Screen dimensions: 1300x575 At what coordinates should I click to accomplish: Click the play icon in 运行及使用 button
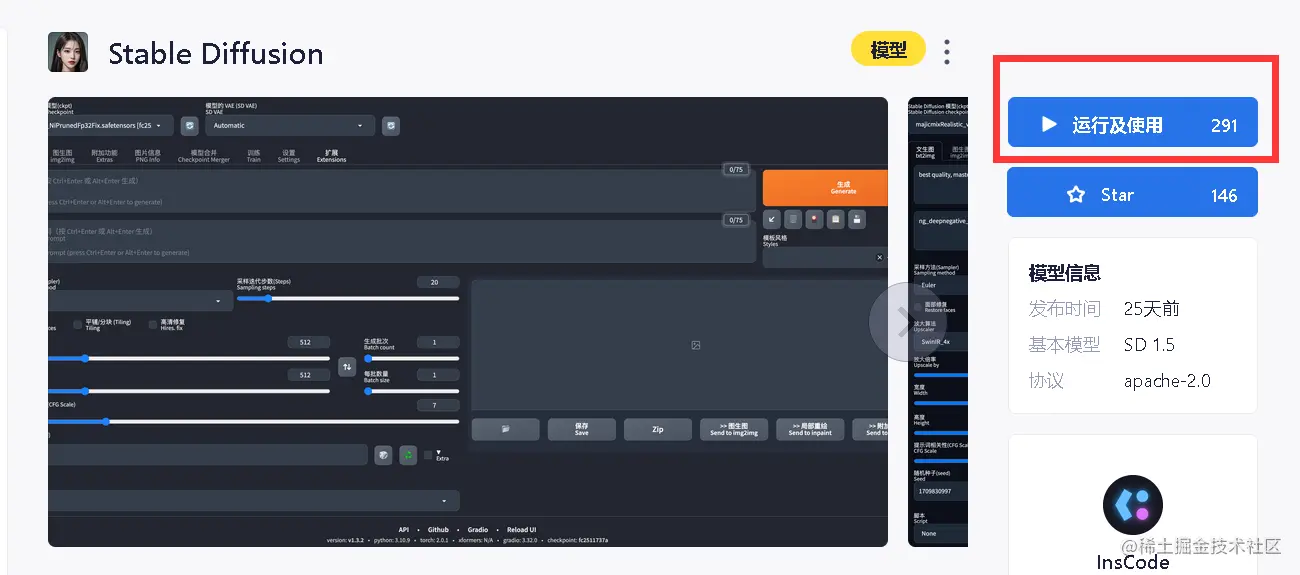1049,124
